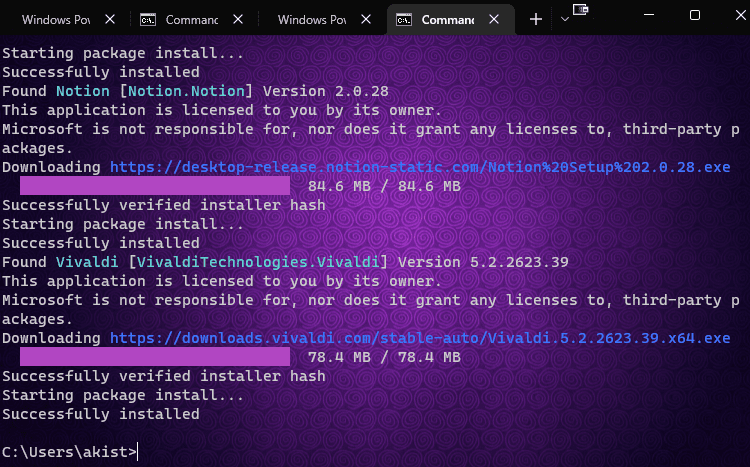Click the word 'Downloading' before the Notion URL

(51, 167)
